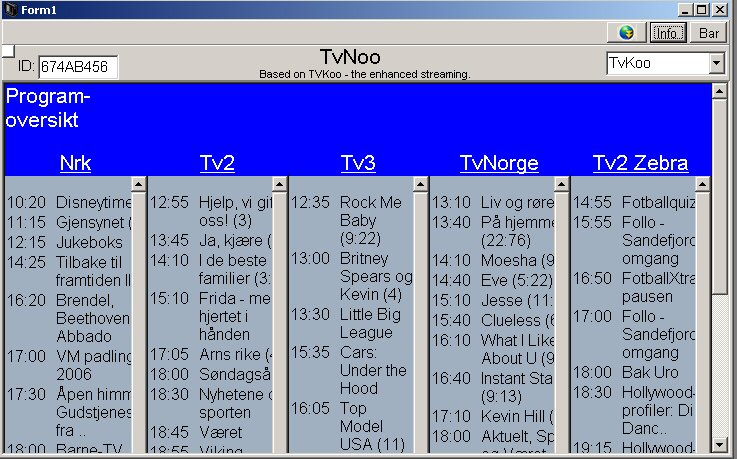This screenshot has width=737, height=459.
Task: Select the 16:40 Instant Star entry
Action: (493, 388)
